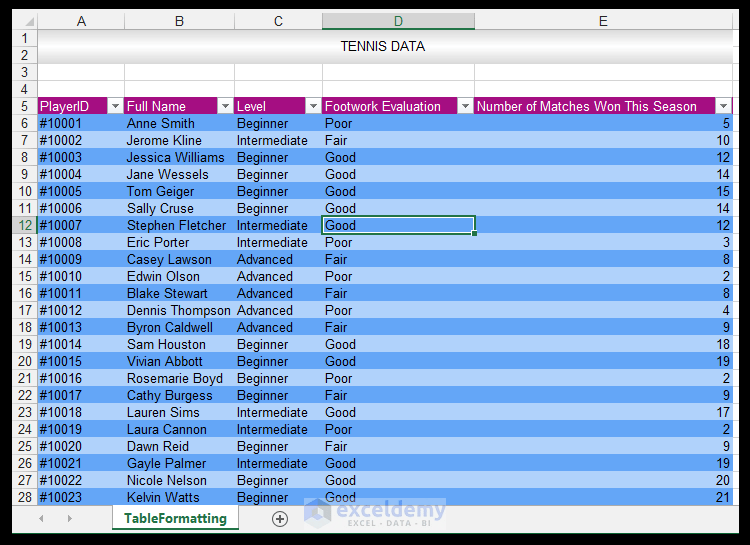Select the Tom Geiger cell
Viewport: 750px width, 545px height.
[x=179, y=191]
